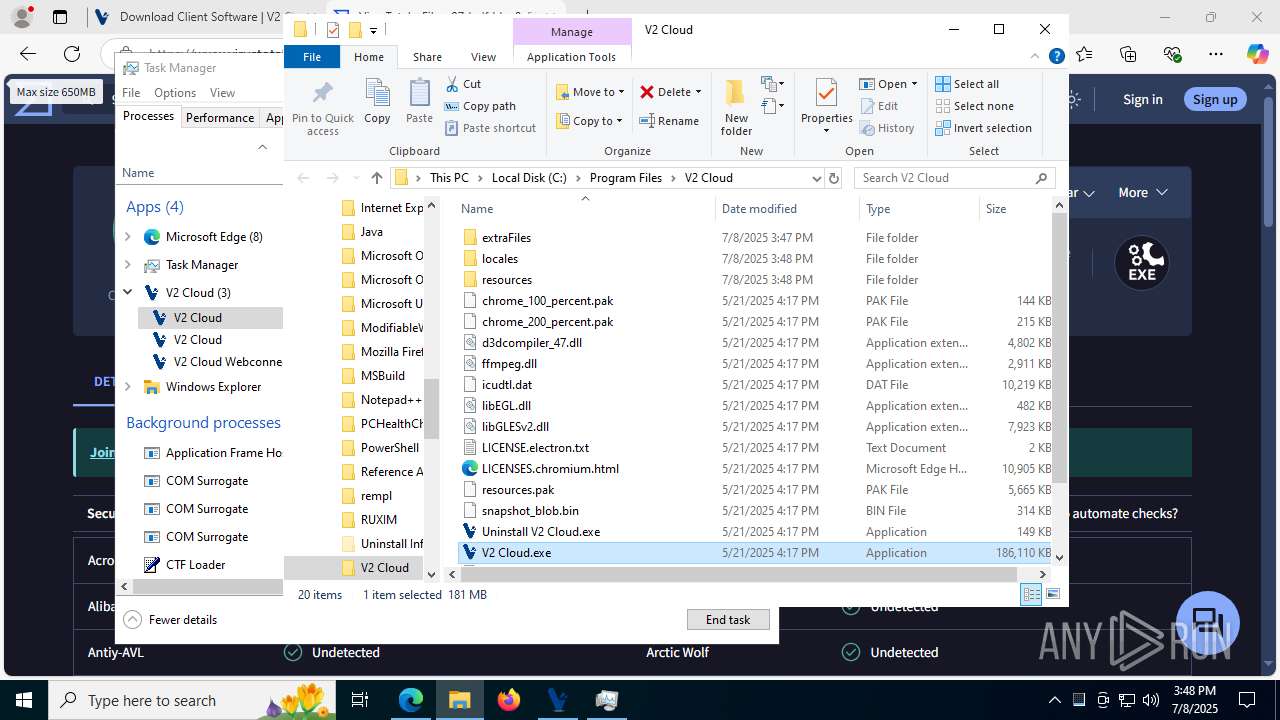
Task: Open V2 Cloud from the taskbar
Action: pos(558,700)
